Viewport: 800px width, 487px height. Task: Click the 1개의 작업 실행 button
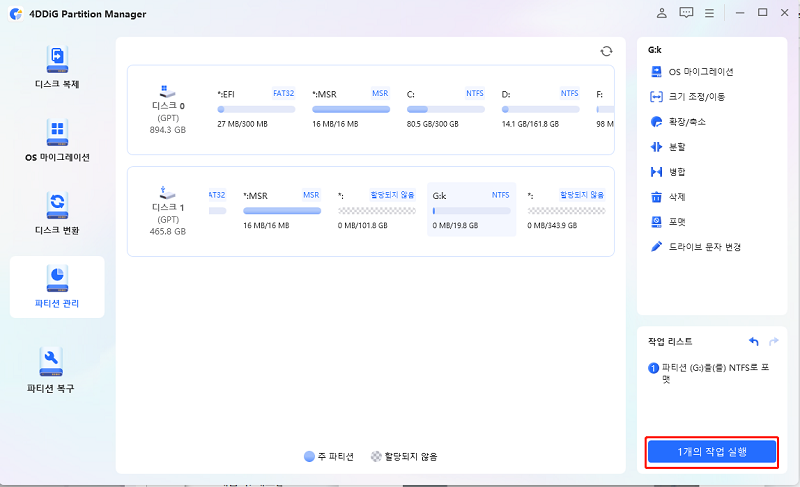(x=712, y=452)
